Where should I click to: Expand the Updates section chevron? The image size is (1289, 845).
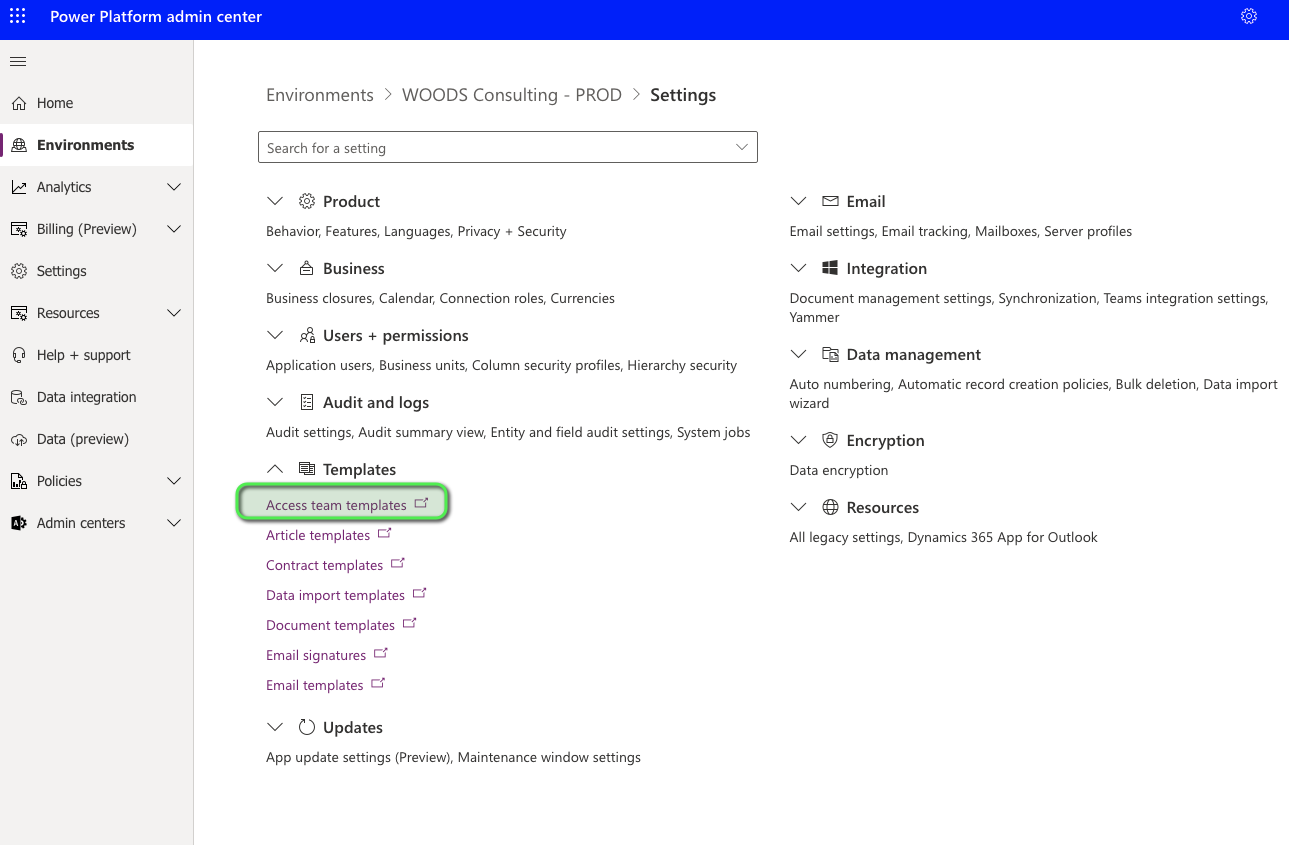coord(275,727)
